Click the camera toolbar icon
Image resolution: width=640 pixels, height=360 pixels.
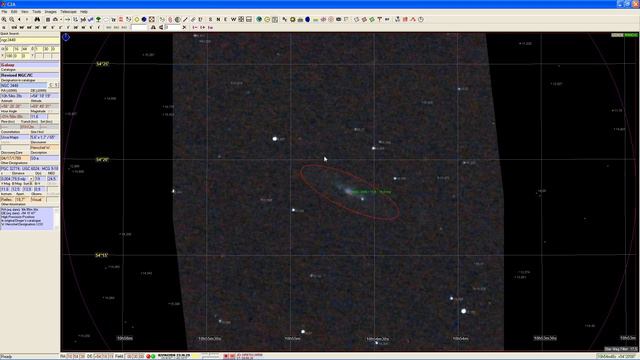[x=338, y=19]
